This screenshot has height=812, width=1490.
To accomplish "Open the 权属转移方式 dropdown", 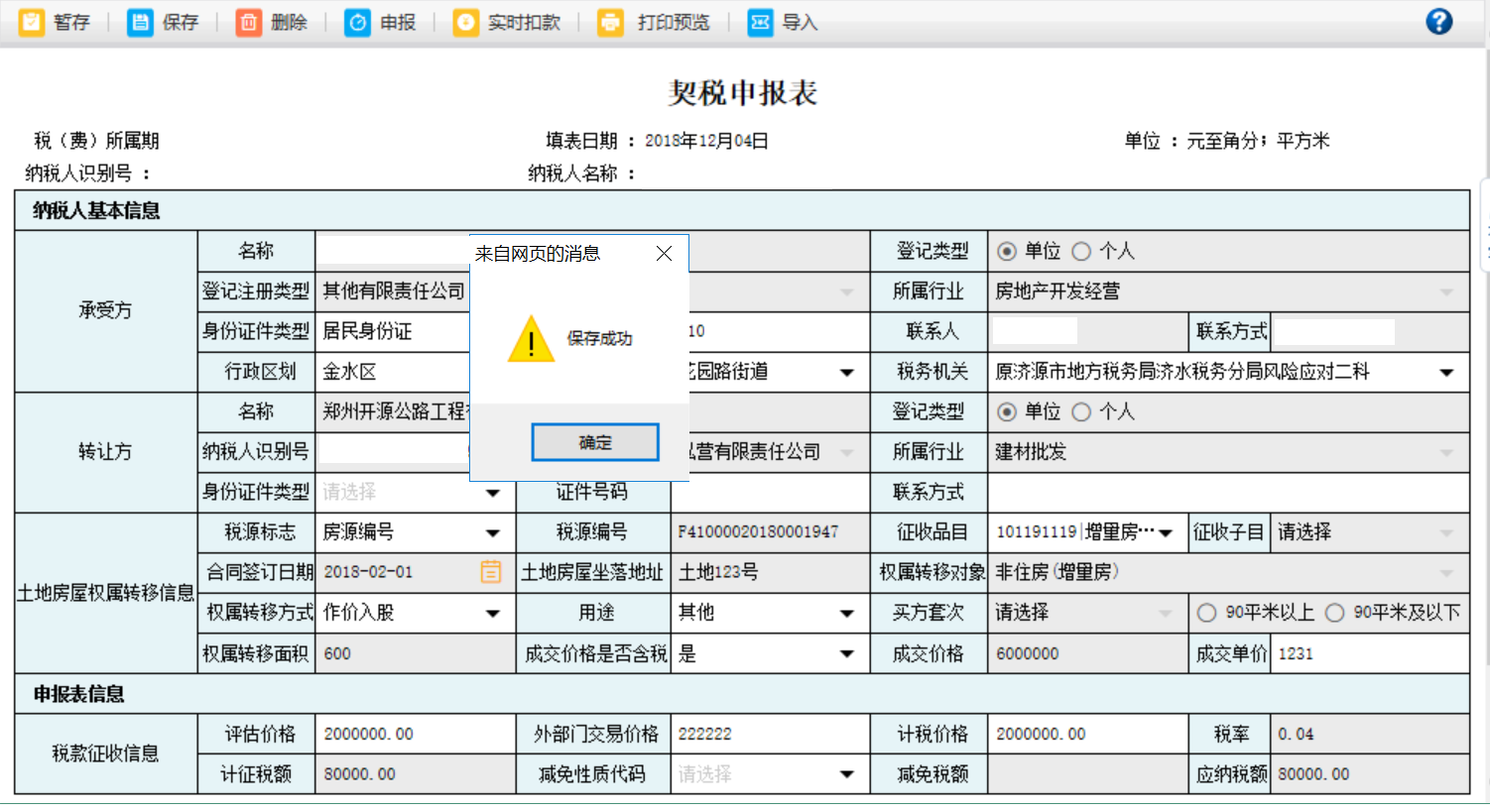I will (492, 613).
